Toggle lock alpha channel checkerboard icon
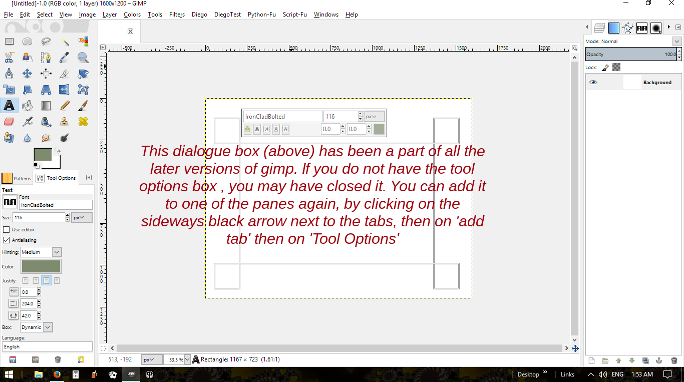684x382 pixels. [x=616, y=67]
